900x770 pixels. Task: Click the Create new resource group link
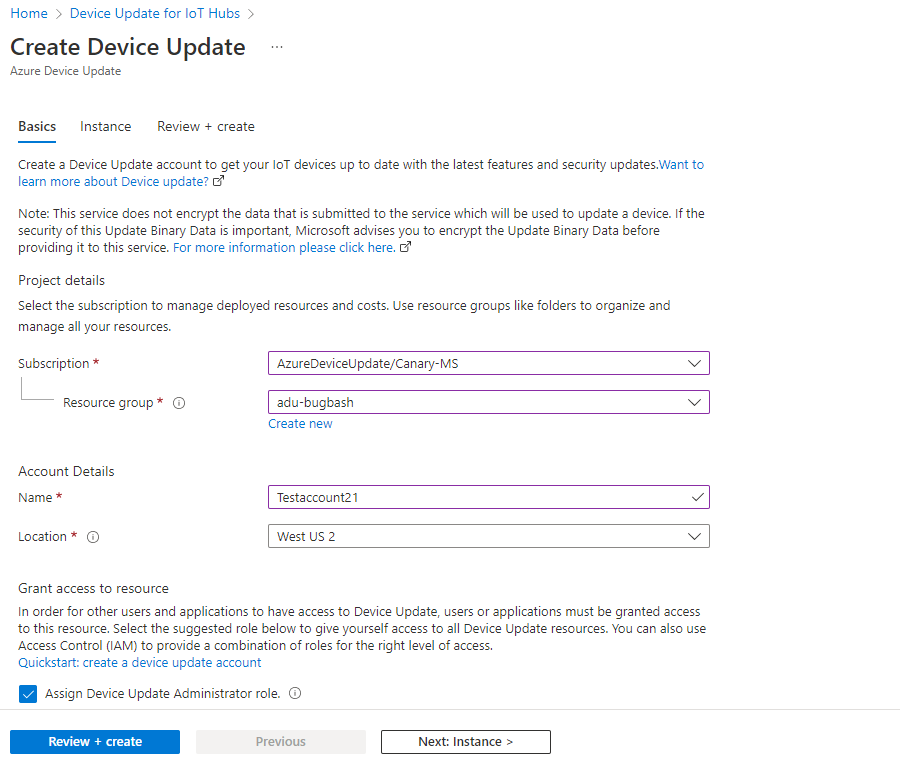pyautogui.click(x=300, y=424)
